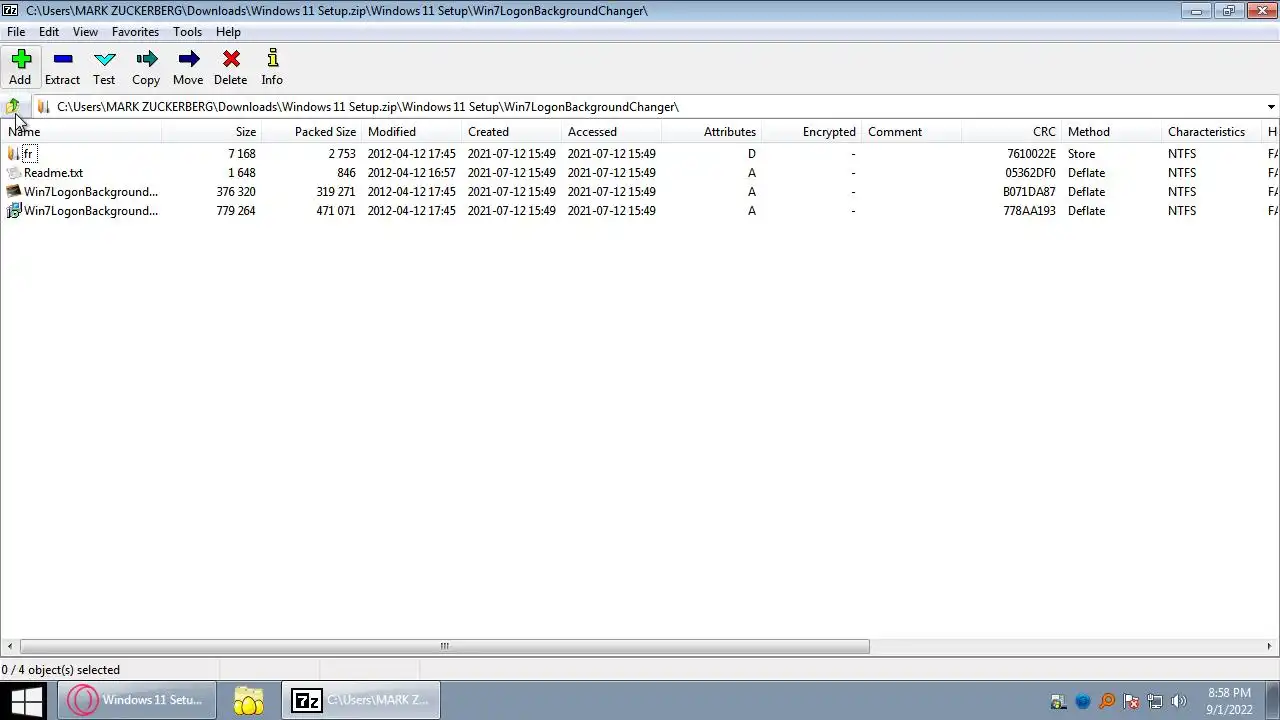Click the volume speaker tray icon
The width and height of the screenshot is (1280, 720).
click(1179, 701)
